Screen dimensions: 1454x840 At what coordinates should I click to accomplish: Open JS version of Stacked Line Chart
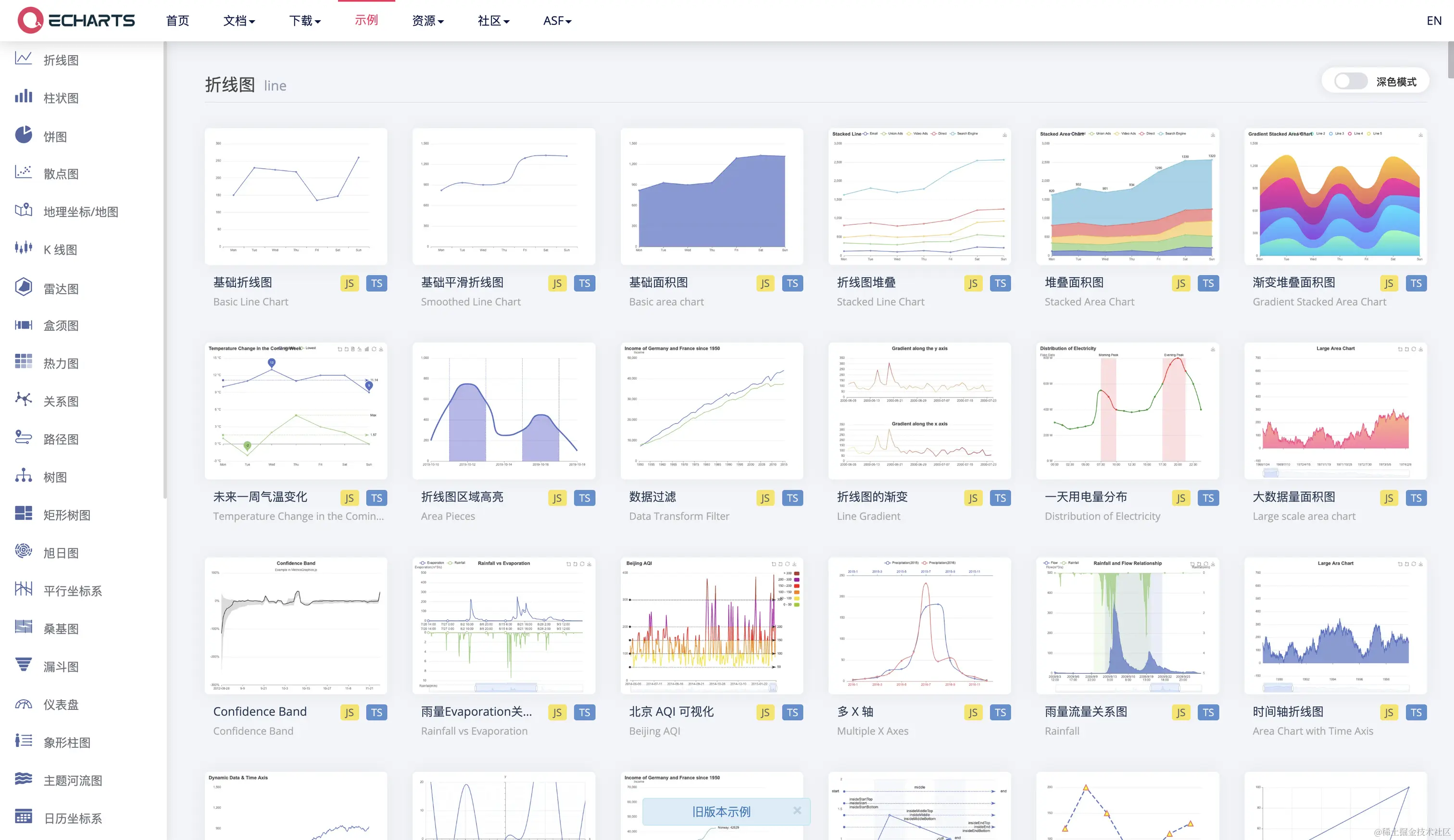pos(973,283)
